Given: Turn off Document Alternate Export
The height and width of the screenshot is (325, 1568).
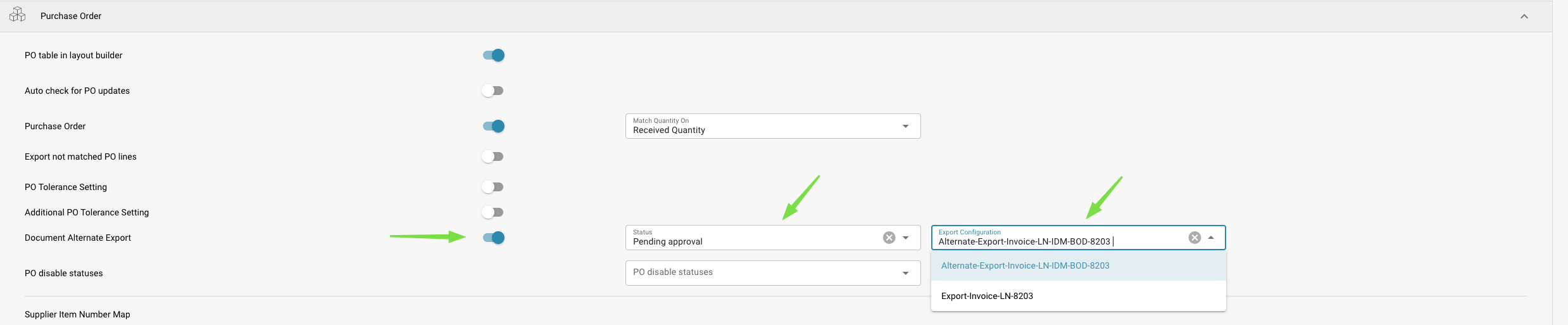Looking at the screenshot, I should [x=494, y=238].
